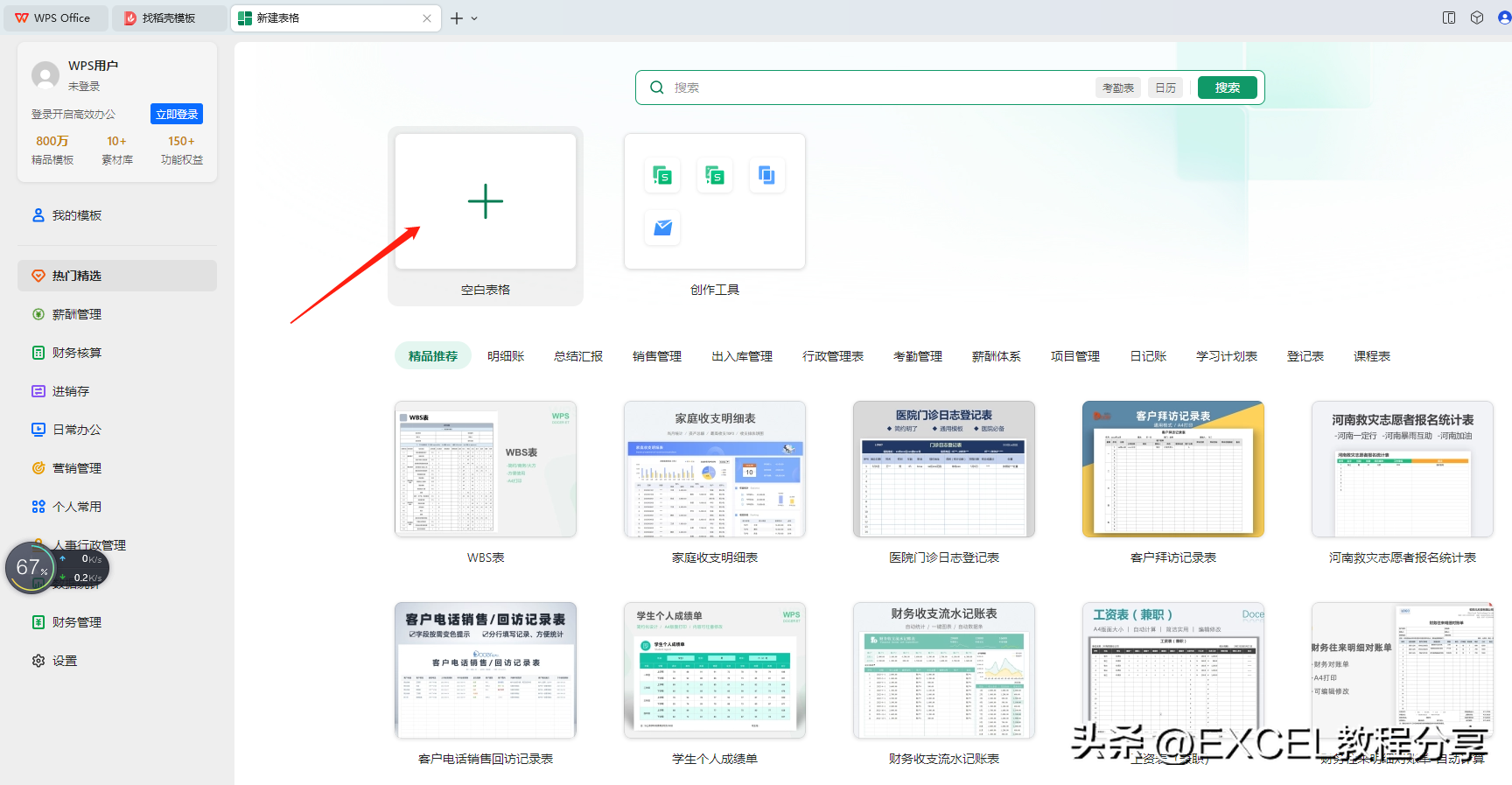Image resolution: width=1512 pixels, height=785 pixels.
Task: Click the 立即登录 login button
Action: pyautogui.click(x=177, y=115)
